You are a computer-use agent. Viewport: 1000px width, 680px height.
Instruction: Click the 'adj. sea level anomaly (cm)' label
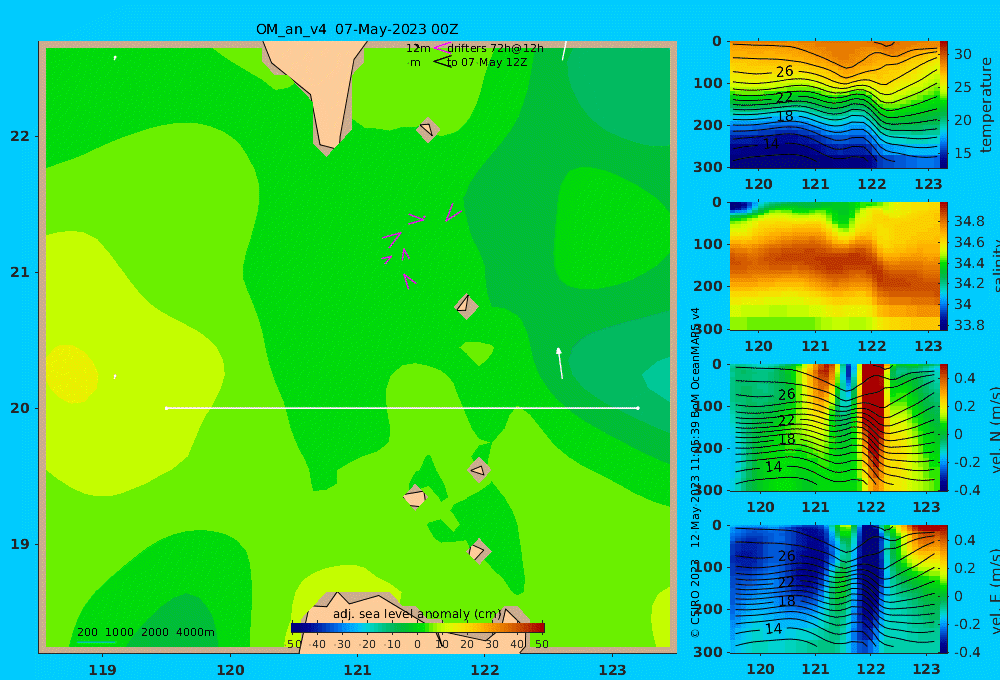[x=417, y=614]
